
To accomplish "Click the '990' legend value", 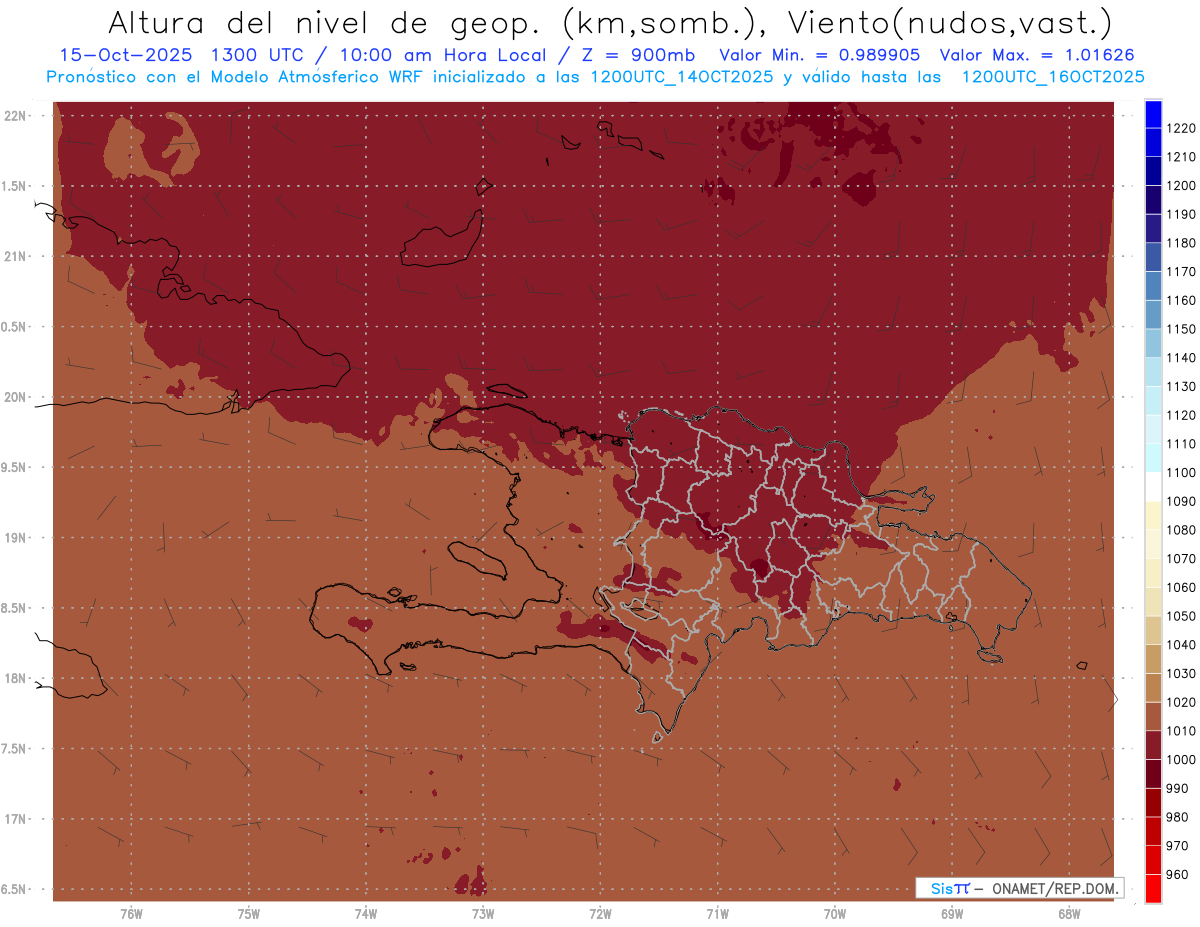I will [x=1178, y=788].
